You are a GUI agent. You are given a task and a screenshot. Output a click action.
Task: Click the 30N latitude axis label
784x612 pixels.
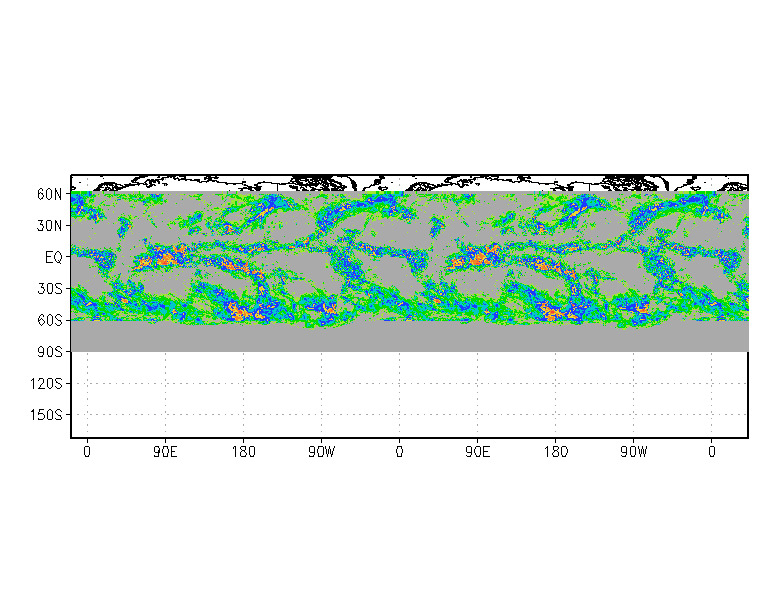tap(50, 226)
